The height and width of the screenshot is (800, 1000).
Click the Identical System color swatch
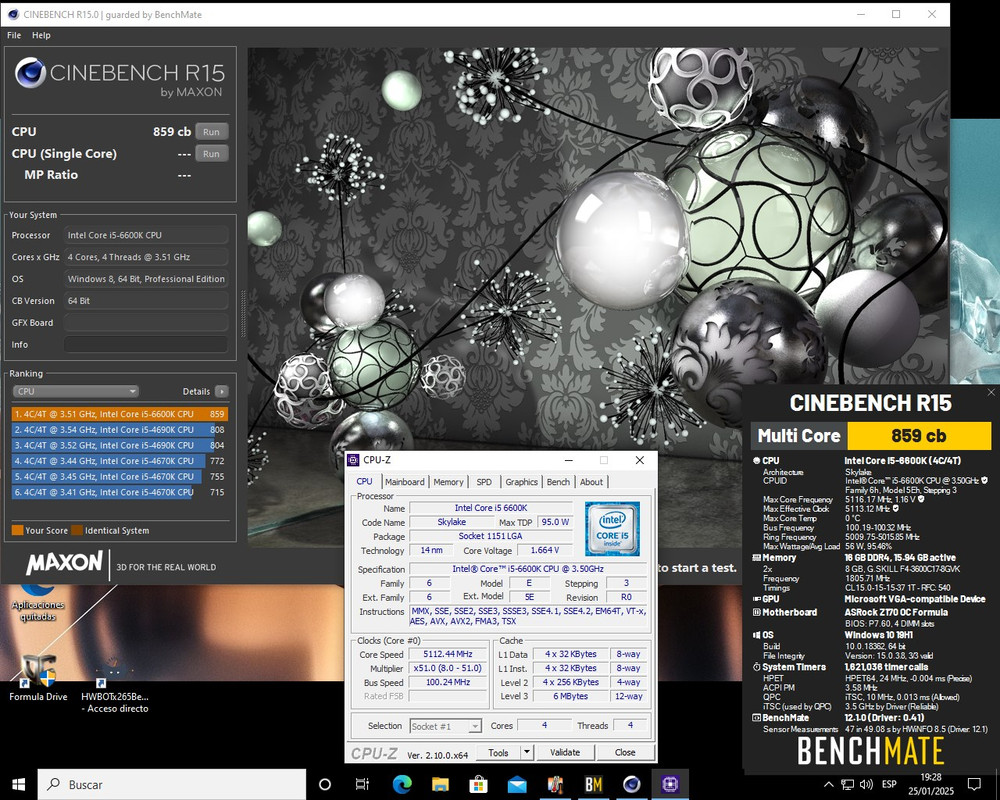(77, 530)
